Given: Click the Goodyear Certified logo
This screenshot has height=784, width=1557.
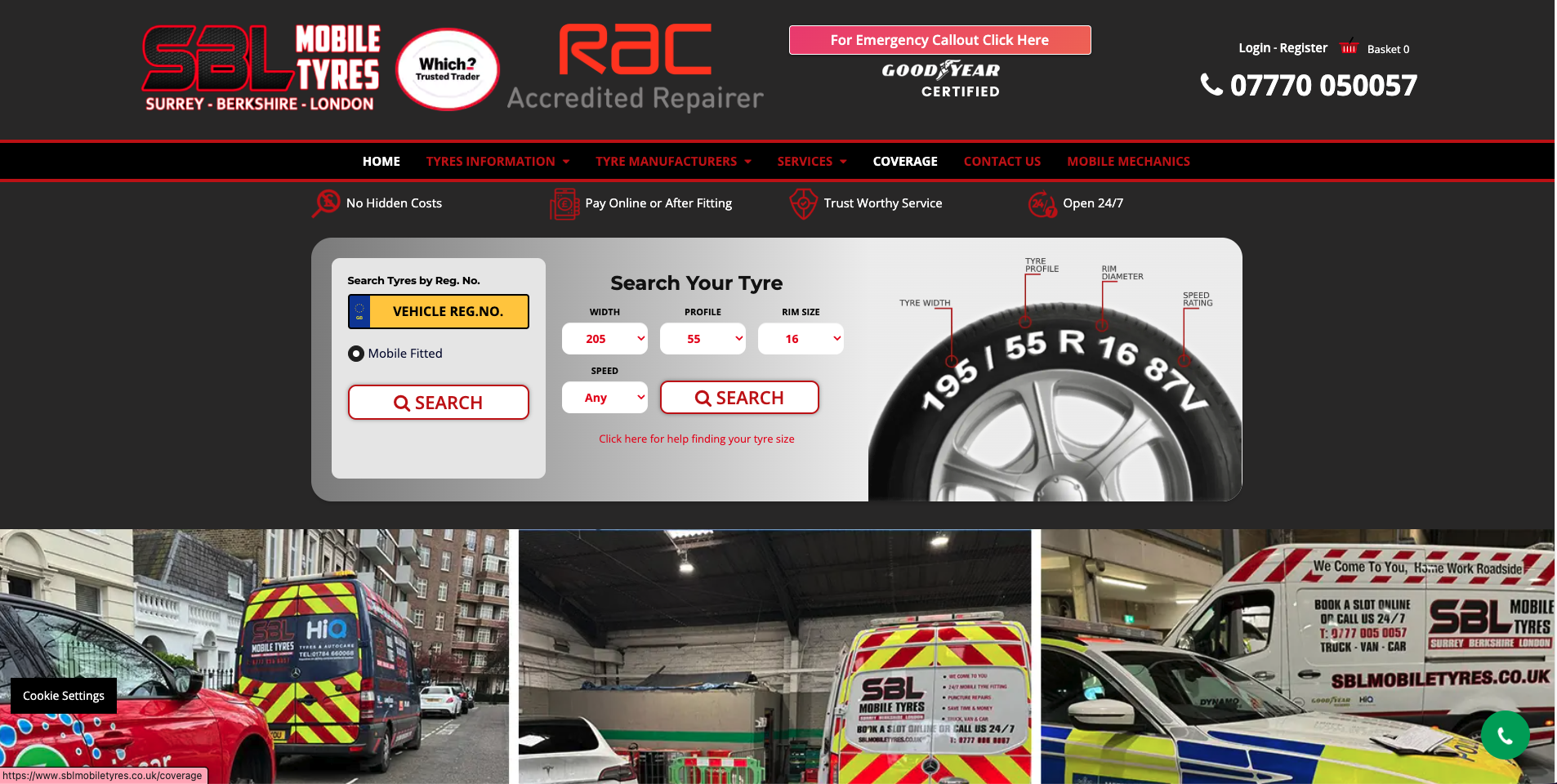Looking at the screenshot, I should tap(940, 80).
